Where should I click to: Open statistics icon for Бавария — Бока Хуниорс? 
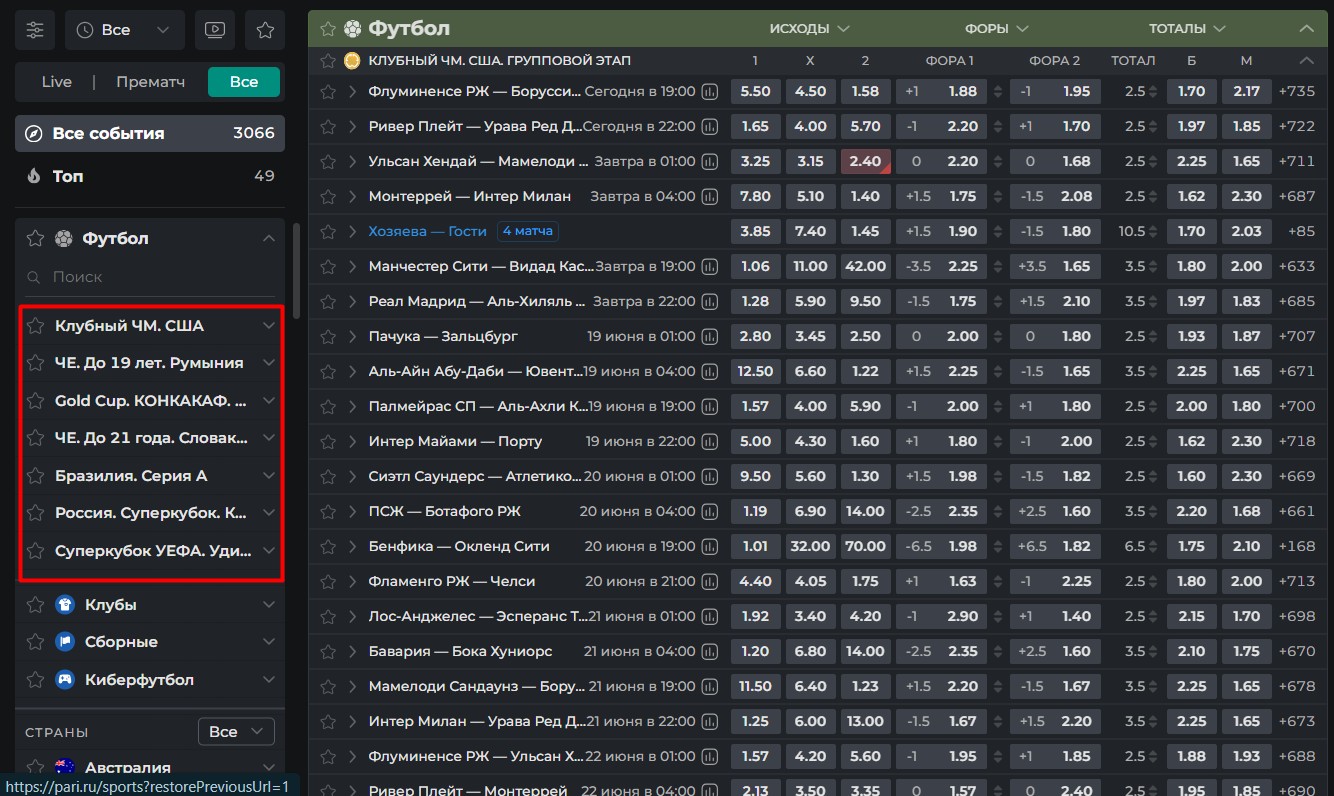pyautogui.click(x=710, y=651)
